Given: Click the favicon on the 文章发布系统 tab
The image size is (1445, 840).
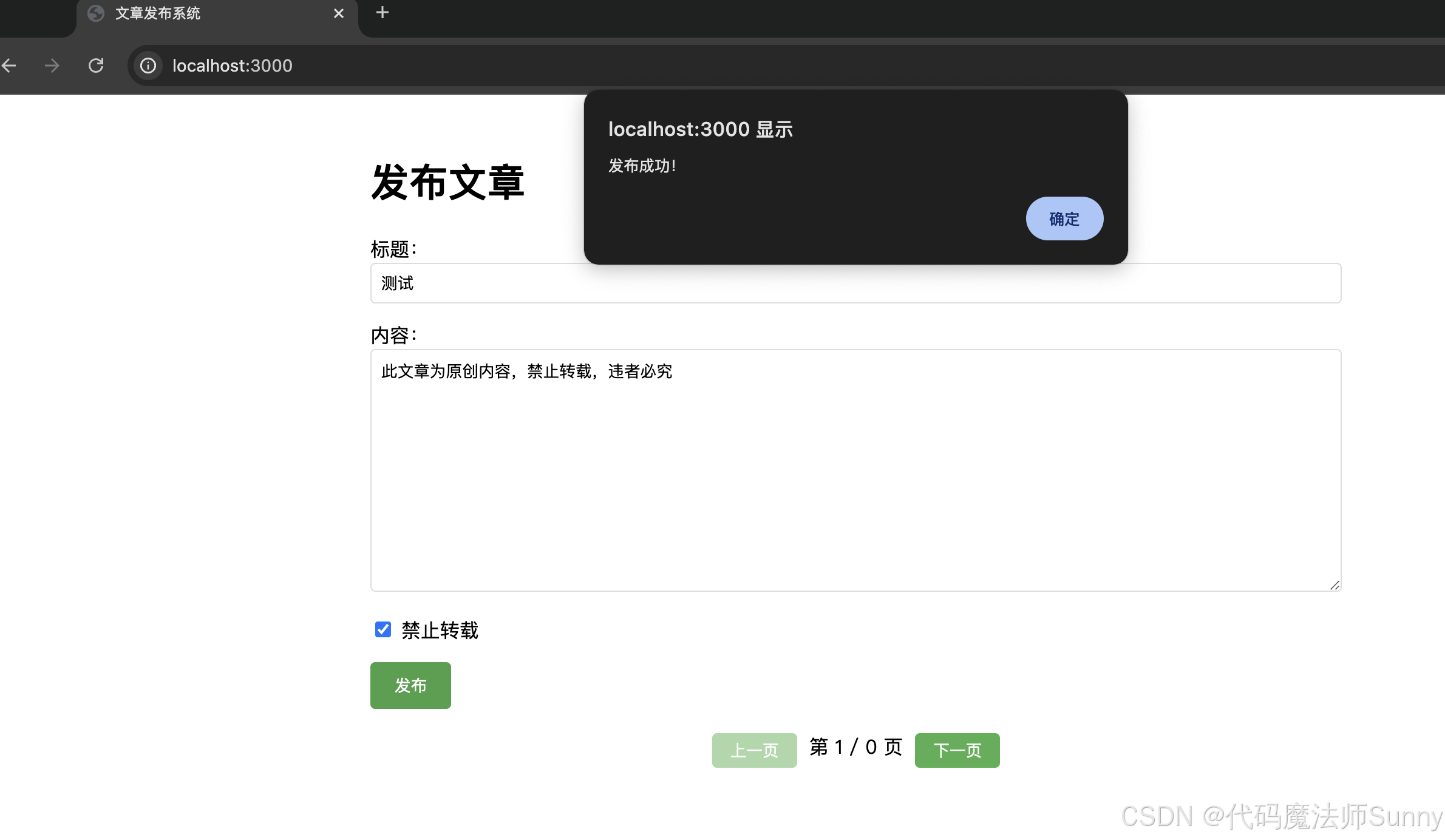Looking at the screenshot, I should pyautogui.click(x=96, y=13).
